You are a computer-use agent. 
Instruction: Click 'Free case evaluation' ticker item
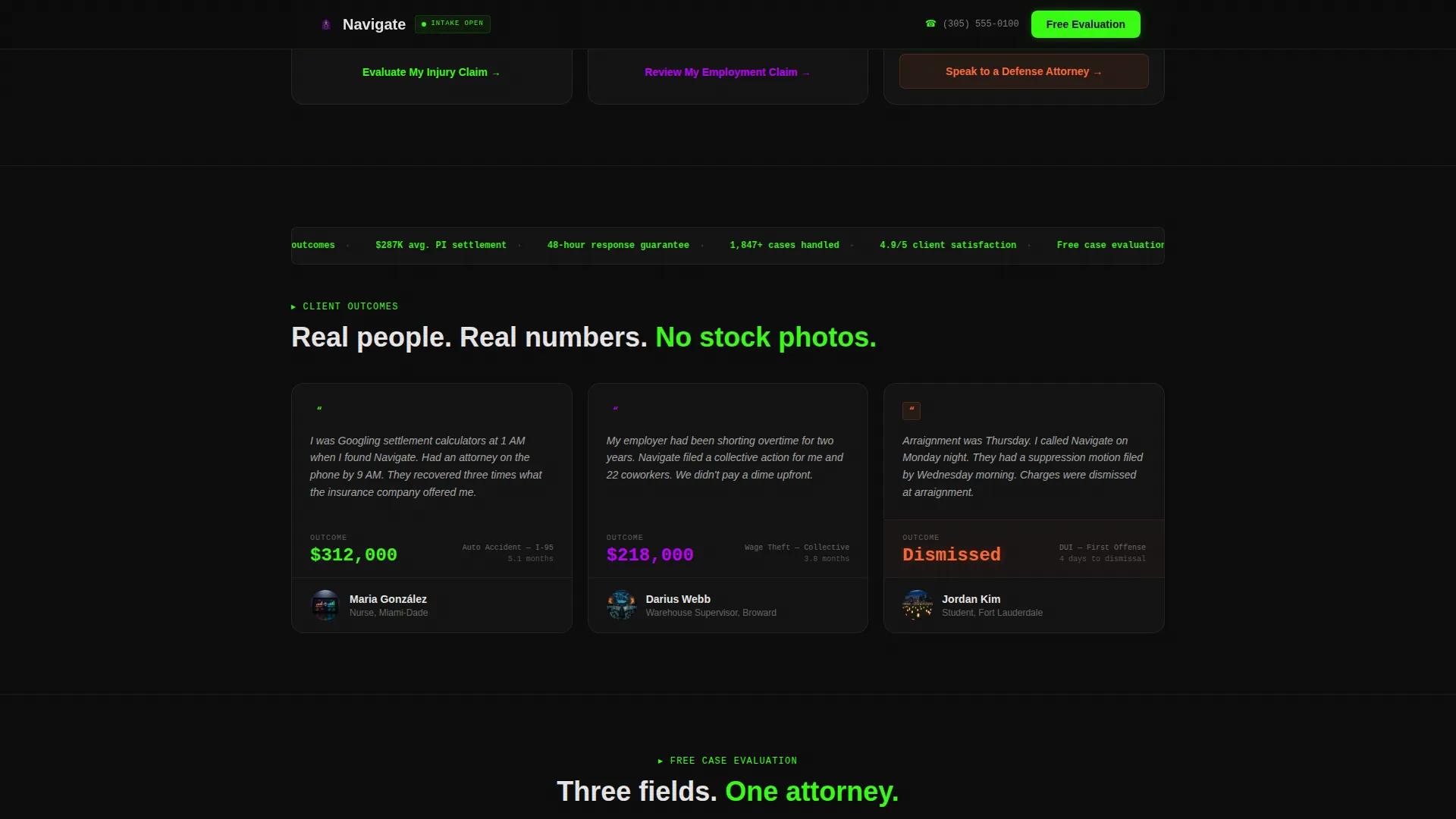tap(1110, 245)
